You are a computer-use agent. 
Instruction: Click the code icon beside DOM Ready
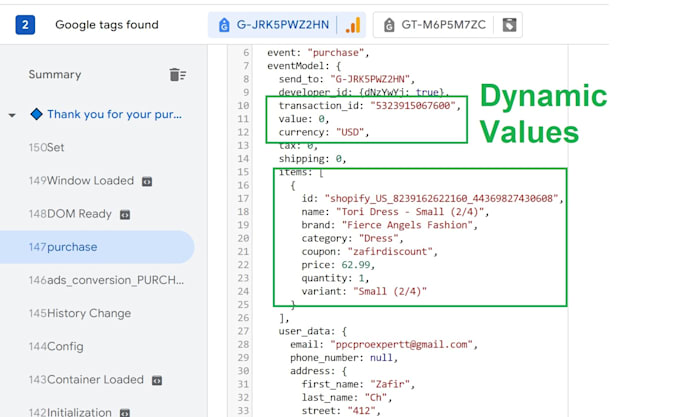[x=125, y=215]
